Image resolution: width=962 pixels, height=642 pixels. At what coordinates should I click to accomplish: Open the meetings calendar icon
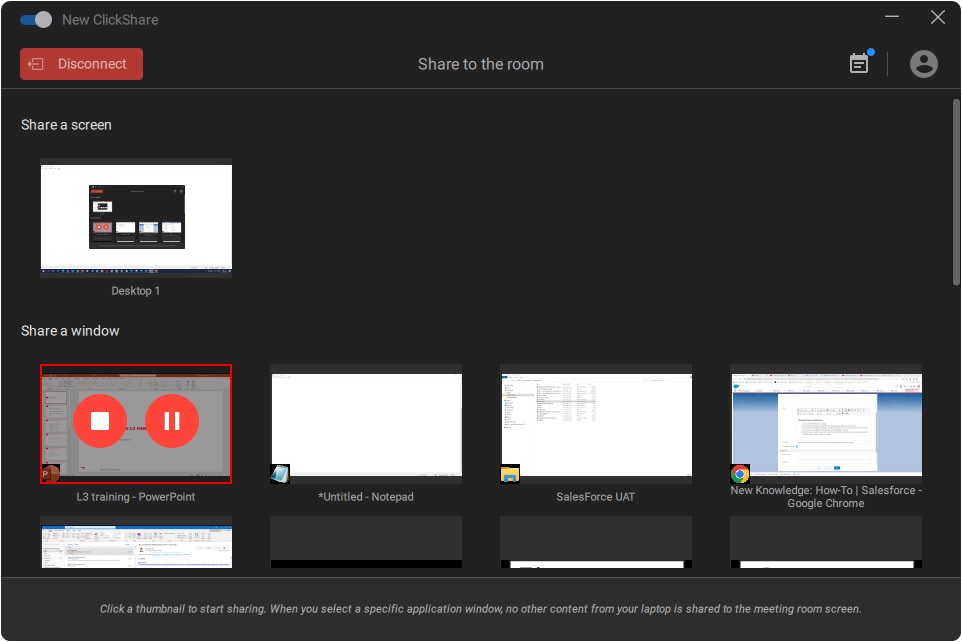point(859,64)
